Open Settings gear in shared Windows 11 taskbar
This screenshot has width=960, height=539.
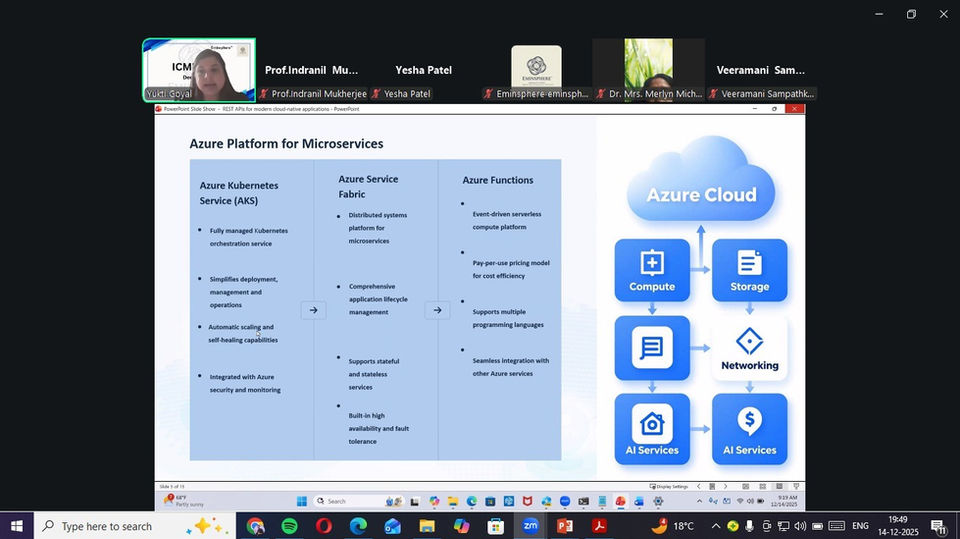658,501
